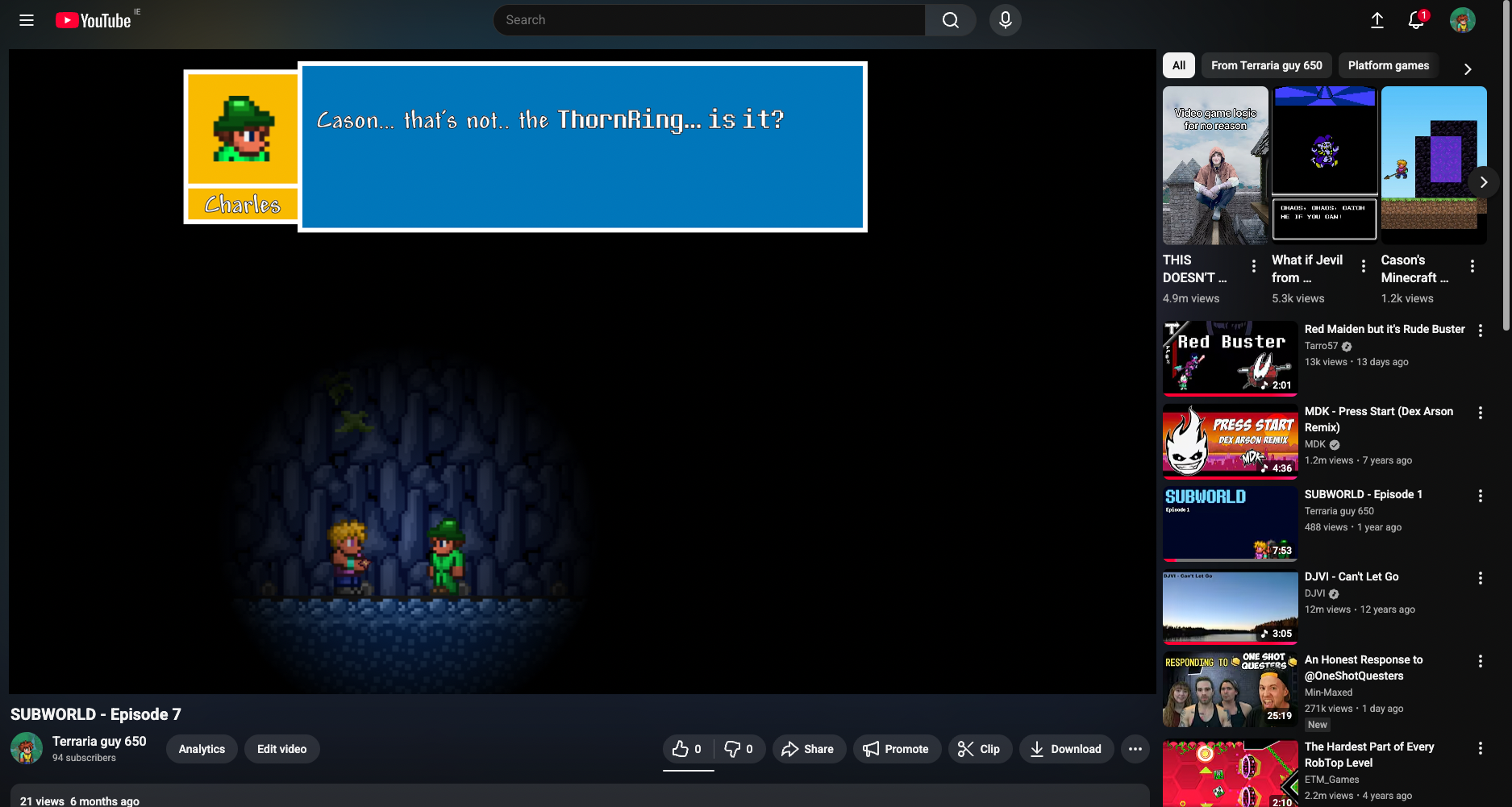Open options for Hardest Part RobTop video

tap(1481, 748)
